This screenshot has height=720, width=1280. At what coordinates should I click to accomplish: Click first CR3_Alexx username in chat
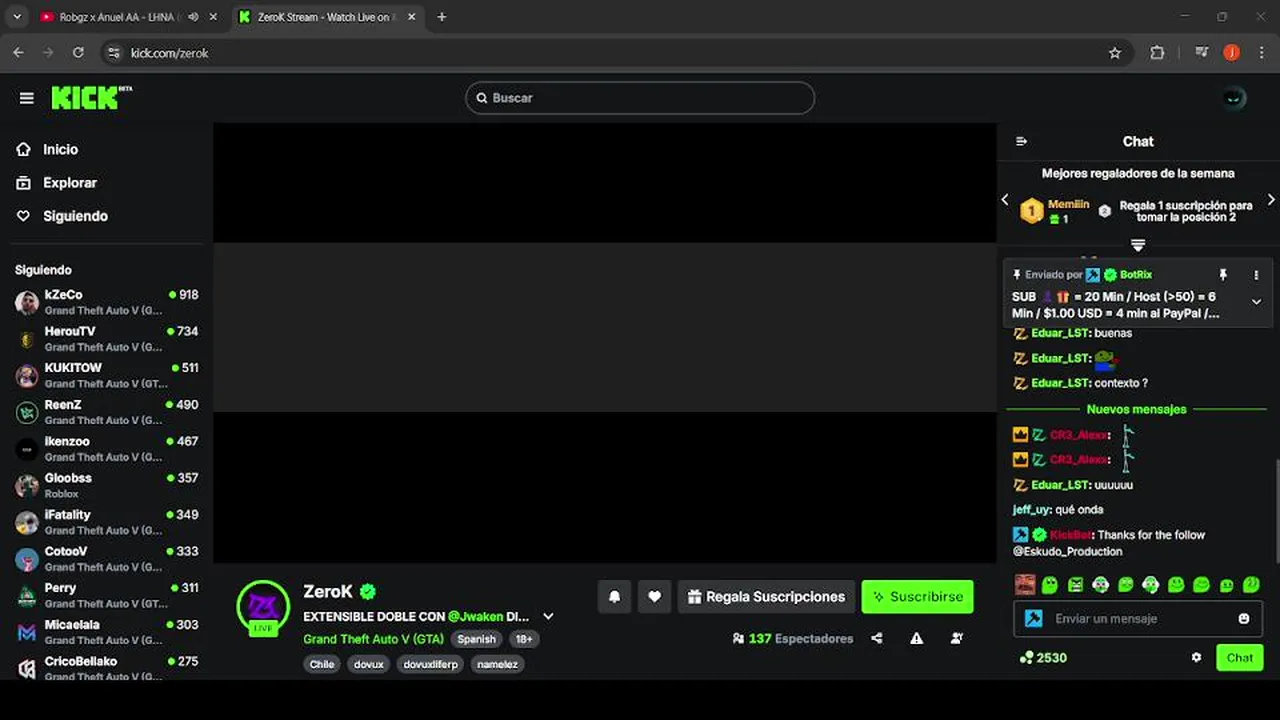coord(1079,435)
